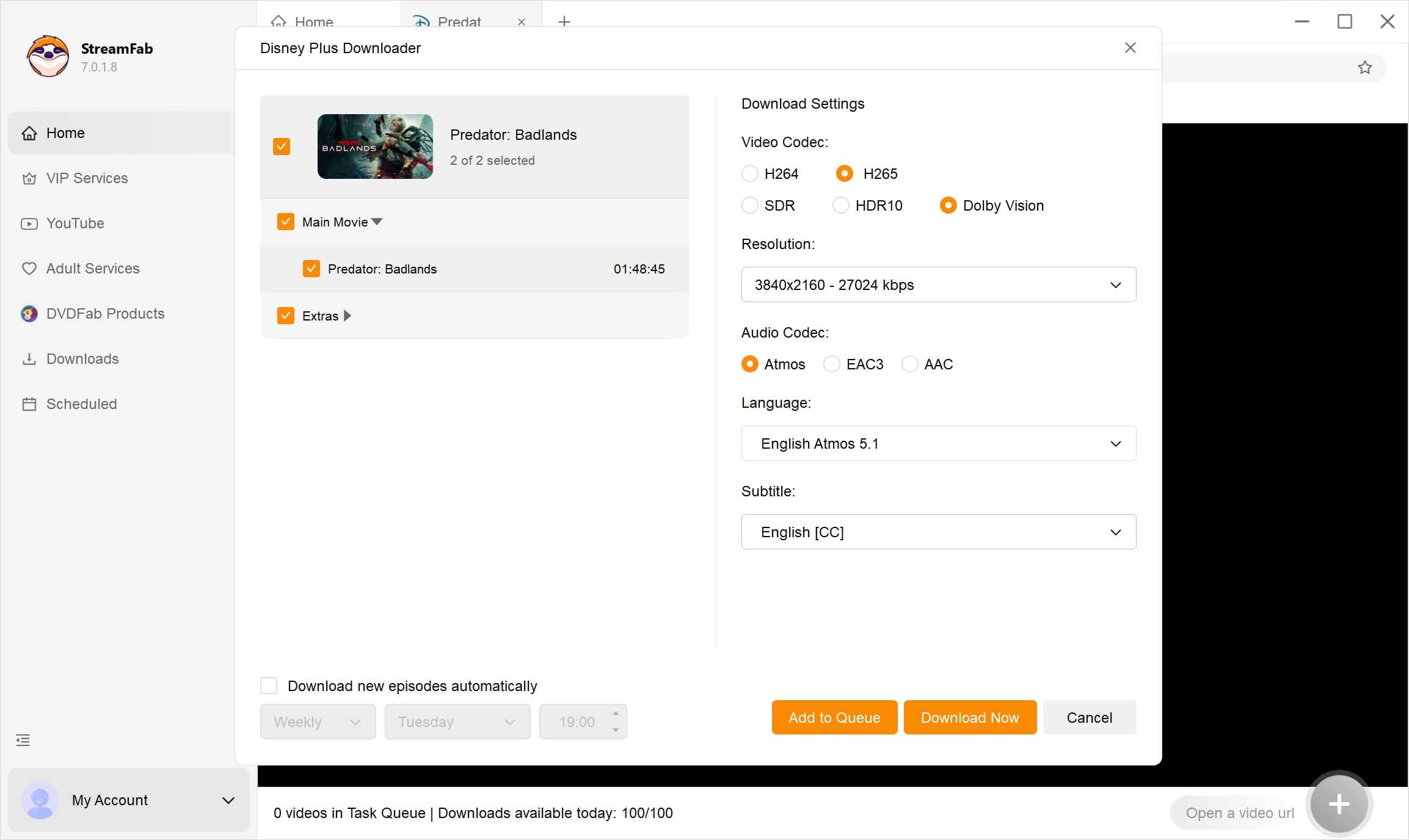Open DVDFab Products section

click(x=104, y=313)
